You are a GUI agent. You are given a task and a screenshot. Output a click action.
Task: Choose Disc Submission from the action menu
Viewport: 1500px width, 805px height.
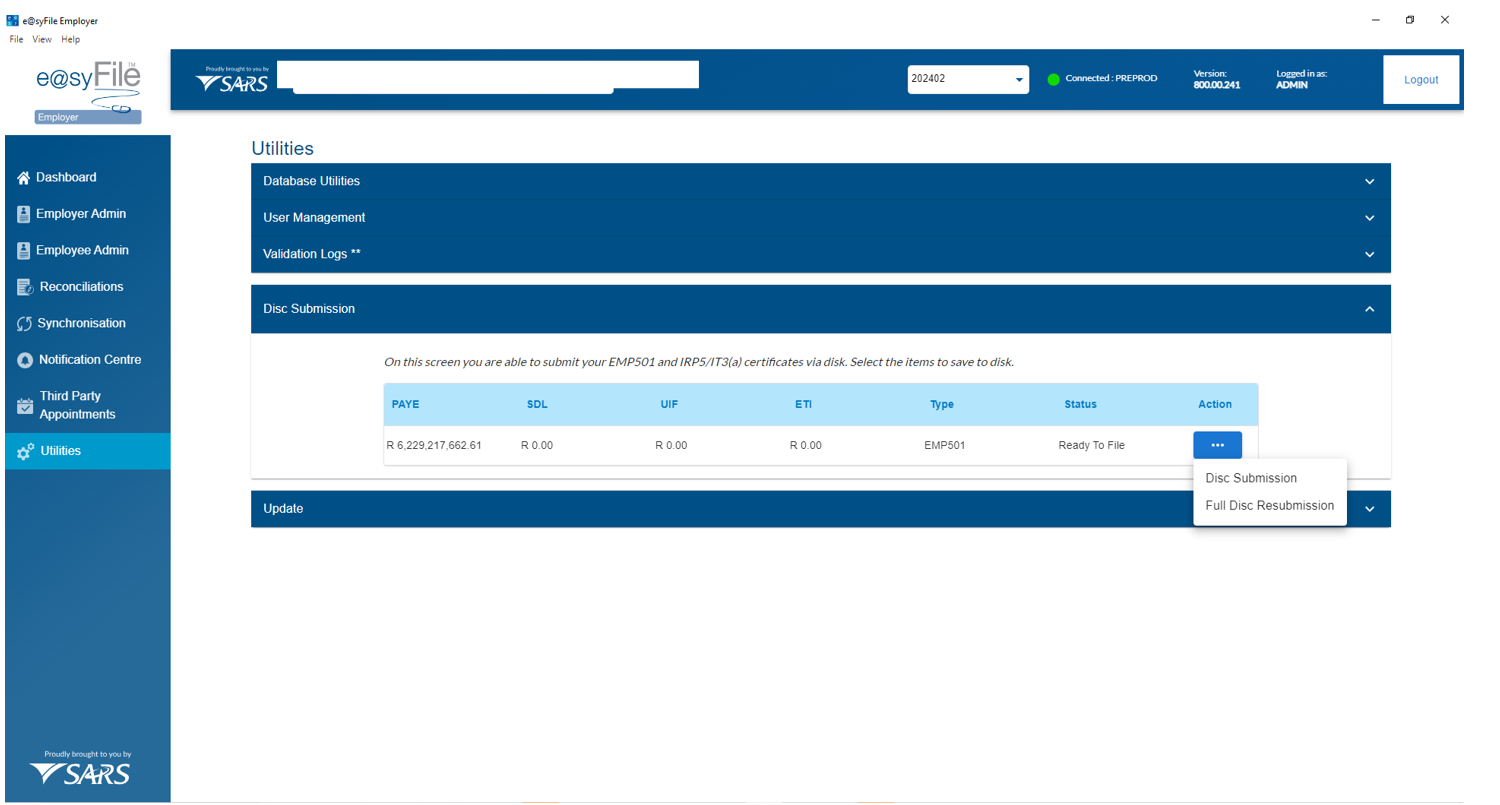1250,478
